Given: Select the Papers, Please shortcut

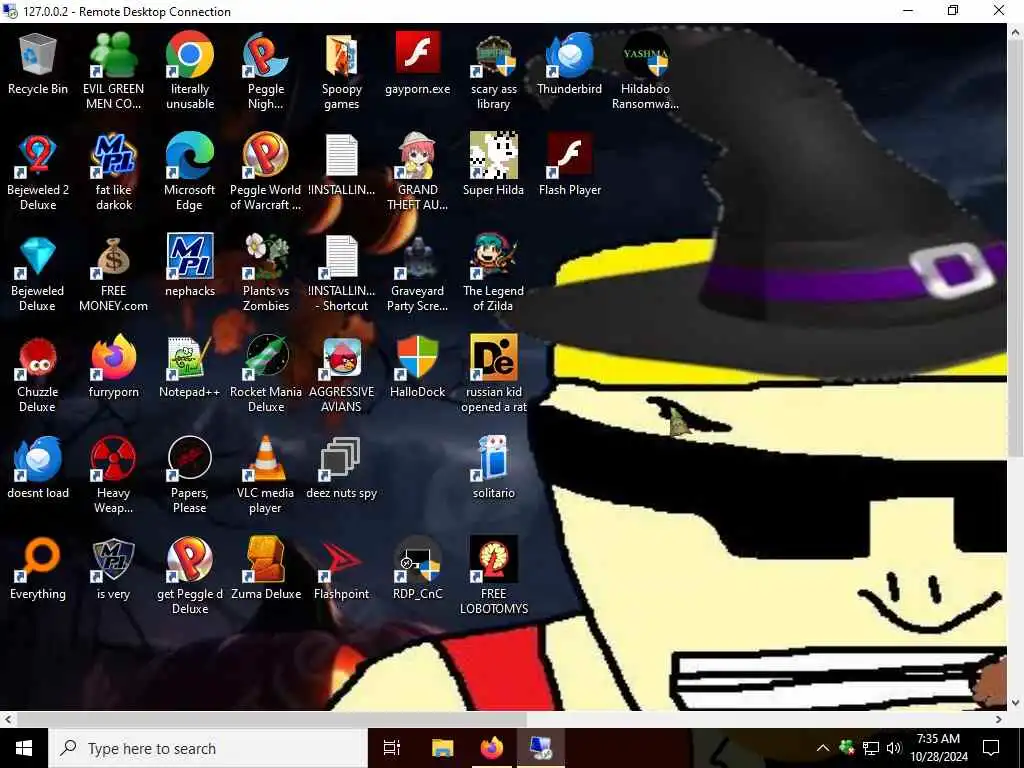Looking at the screenshot, I should point(189,475).
